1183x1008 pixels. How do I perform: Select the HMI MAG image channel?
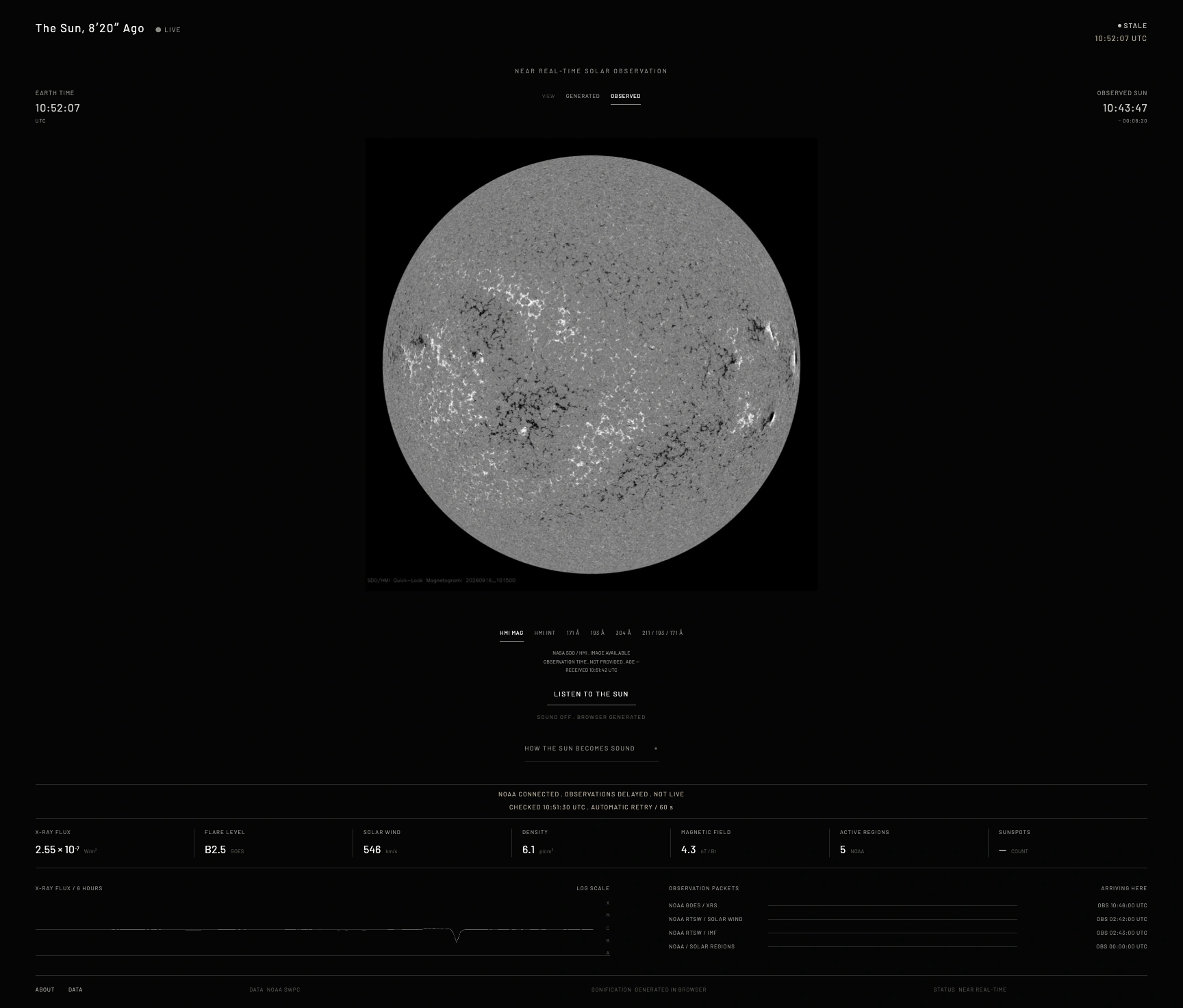click(511, 633)
